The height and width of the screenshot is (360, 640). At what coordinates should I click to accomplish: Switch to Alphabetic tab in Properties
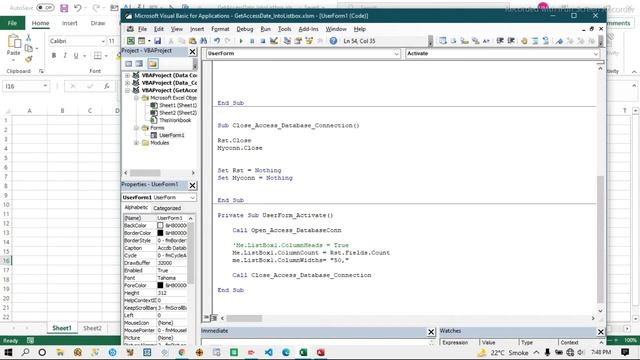click(x=136, y=208)
